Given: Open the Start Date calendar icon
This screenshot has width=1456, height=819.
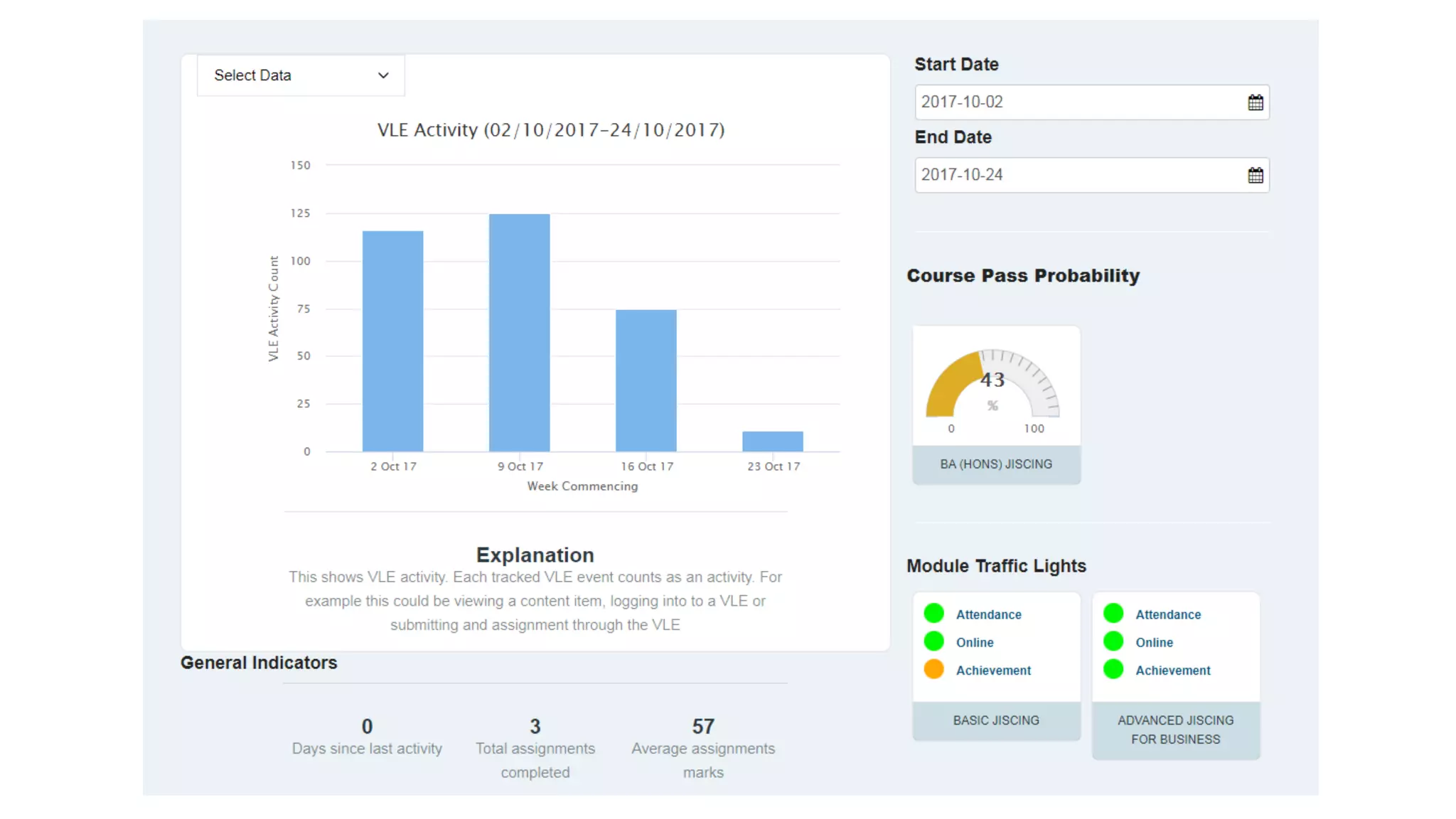Looking at the screenshot, I should click(x=1255, y=102).
